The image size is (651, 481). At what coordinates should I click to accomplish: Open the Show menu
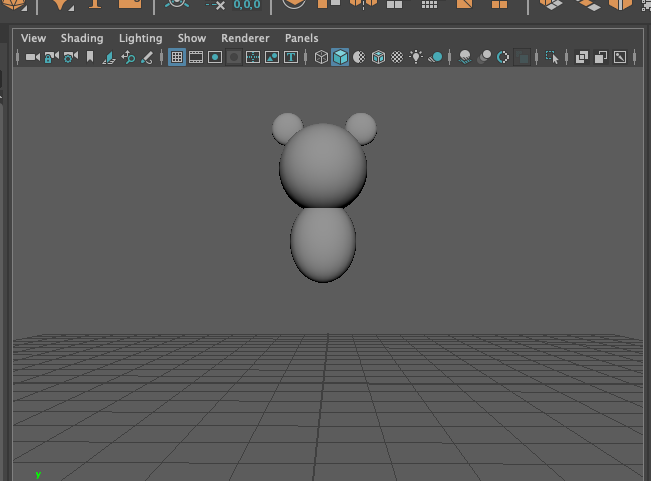(x=192, y=38)
